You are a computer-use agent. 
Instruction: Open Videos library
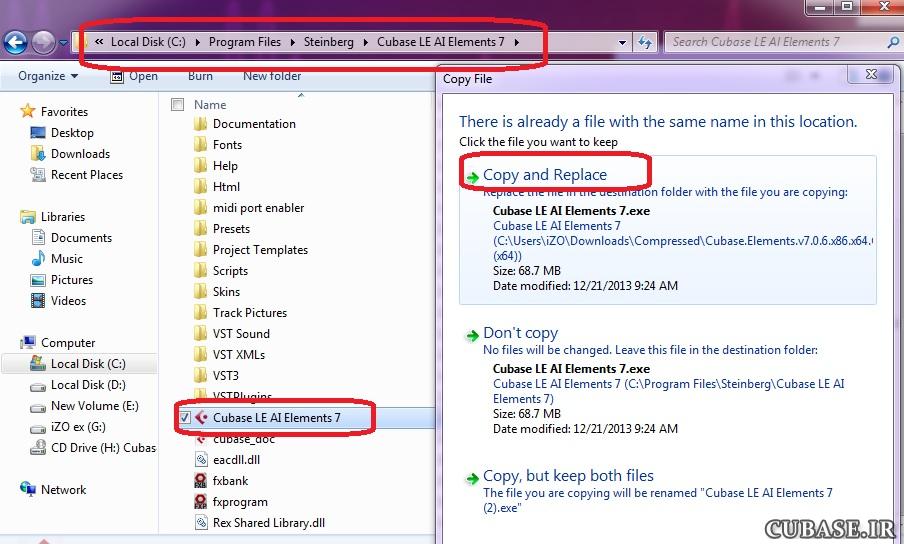click(68, 301)
